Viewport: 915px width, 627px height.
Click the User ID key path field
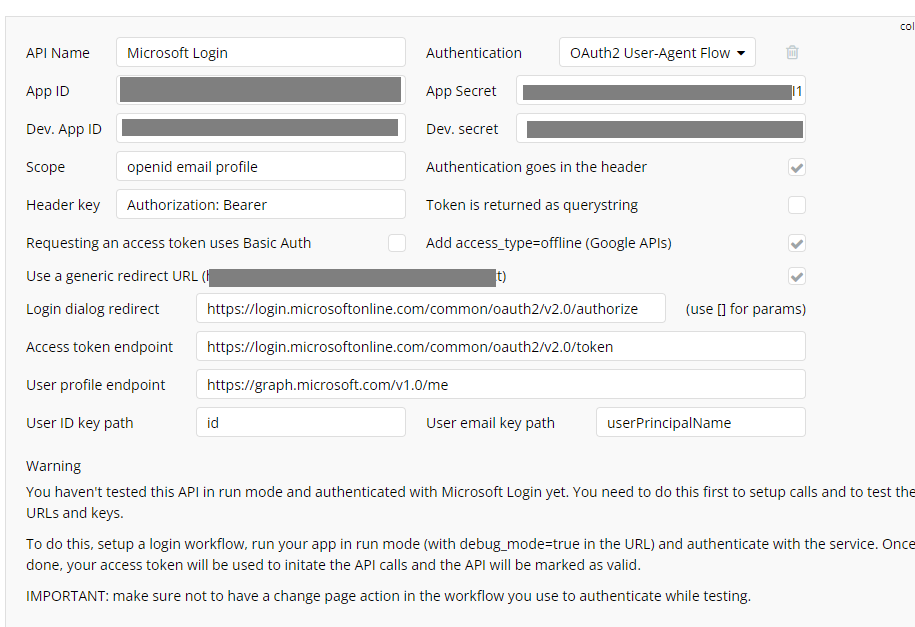(300, 423)
